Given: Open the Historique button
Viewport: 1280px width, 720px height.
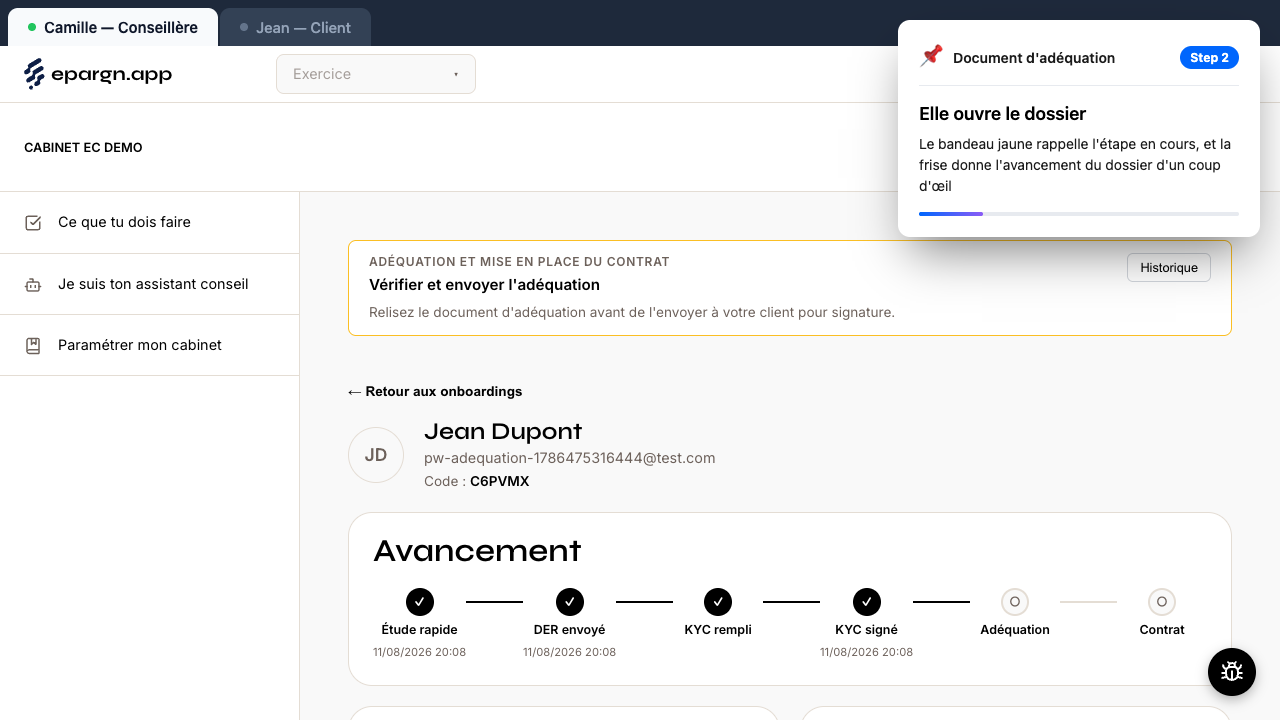Looking at the screenshot, I should point(1169,268).
